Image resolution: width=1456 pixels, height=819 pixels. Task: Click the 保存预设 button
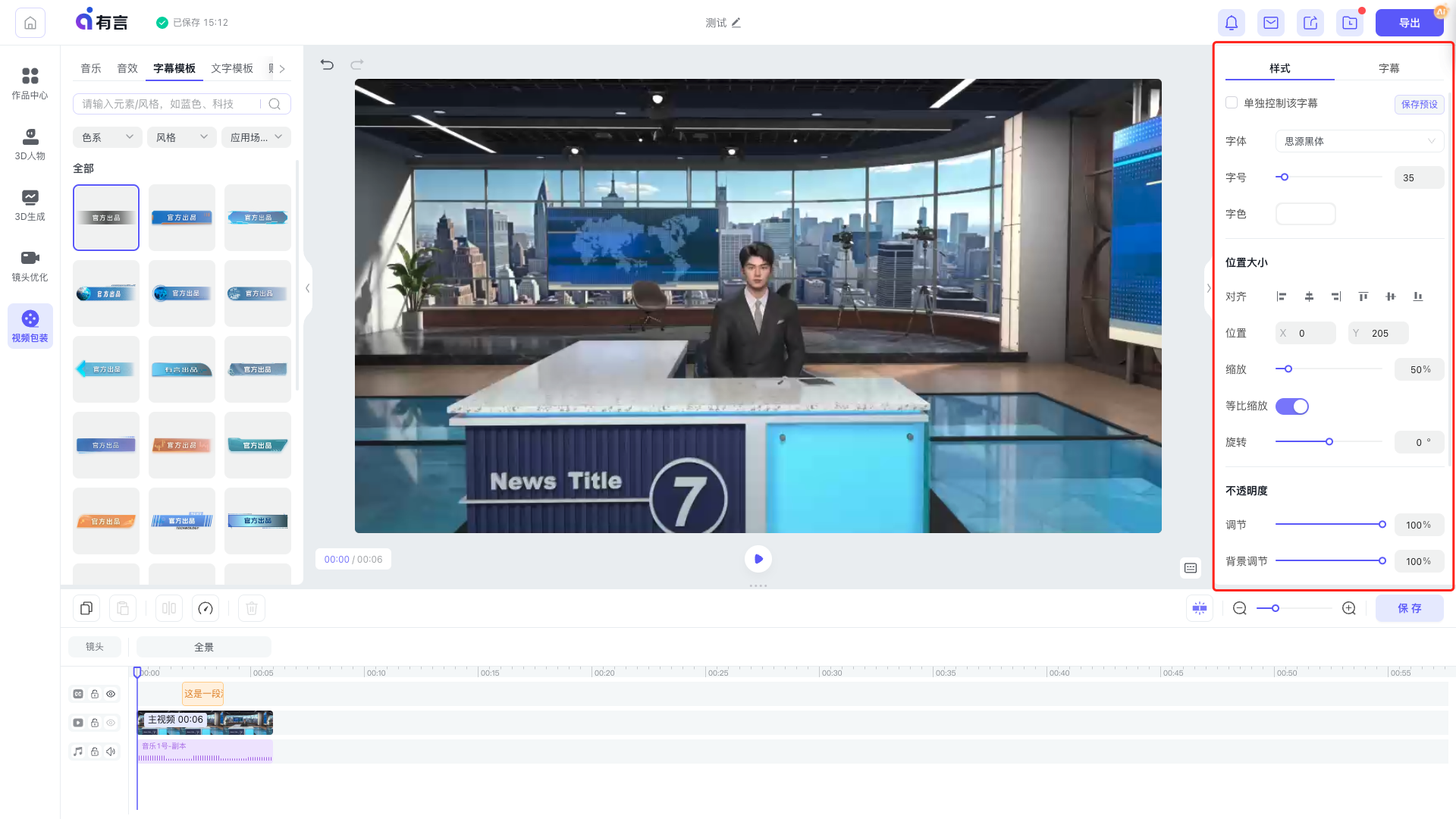tap(1420, 104)
